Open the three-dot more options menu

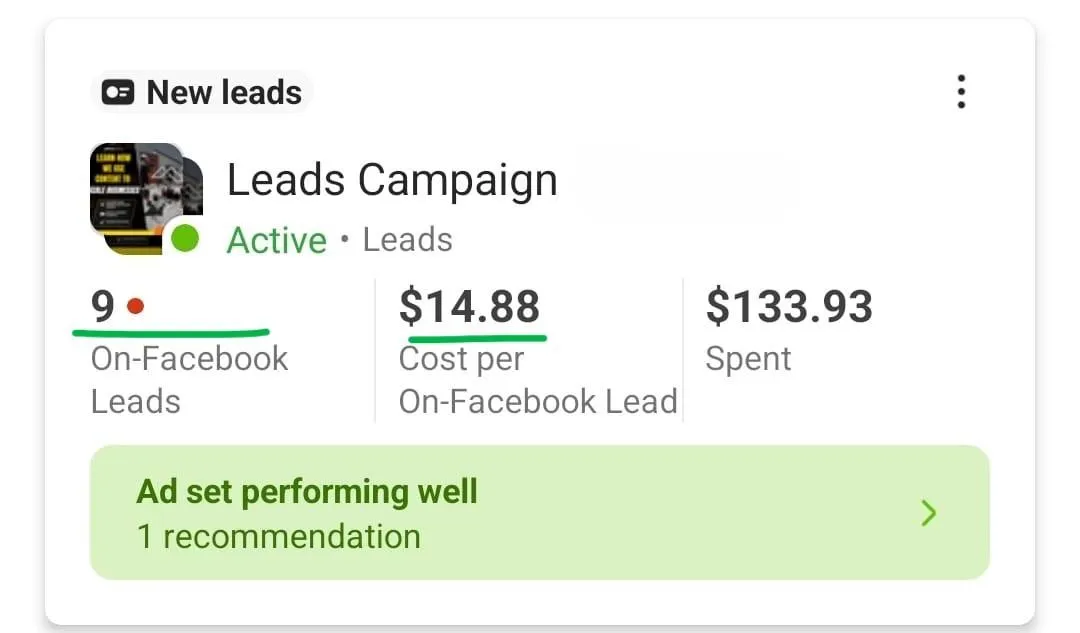pos(961,92)
